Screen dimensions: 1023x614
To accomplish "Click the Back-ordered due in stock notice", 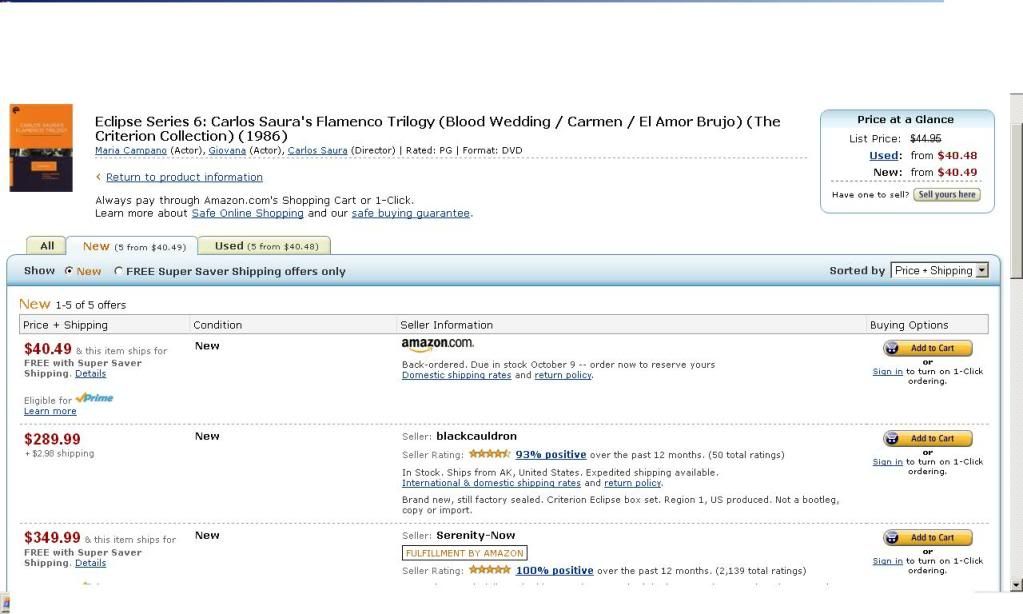I will [x=558, y=365].
